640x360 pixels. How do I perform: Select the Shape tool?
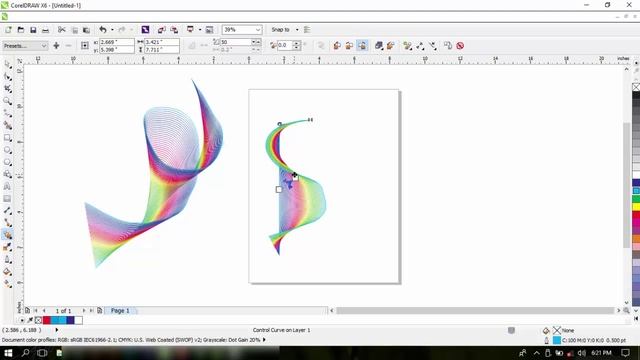click(x=7, y=76)
